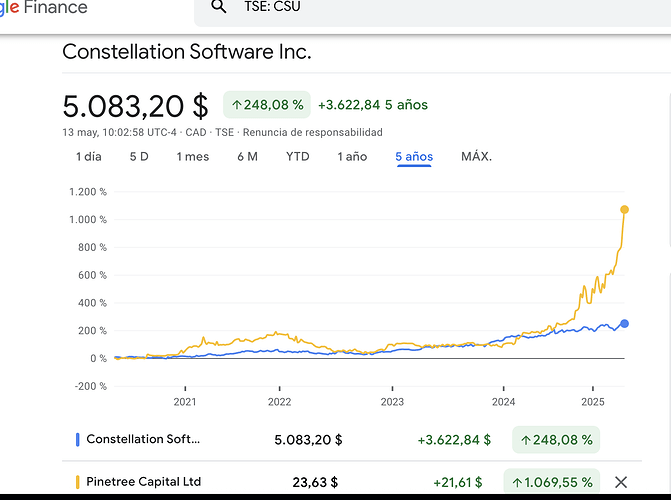Viewport: 671px width, 500px height.
Task: Select the 1 año range tab
Action: [x=352, y=157]
